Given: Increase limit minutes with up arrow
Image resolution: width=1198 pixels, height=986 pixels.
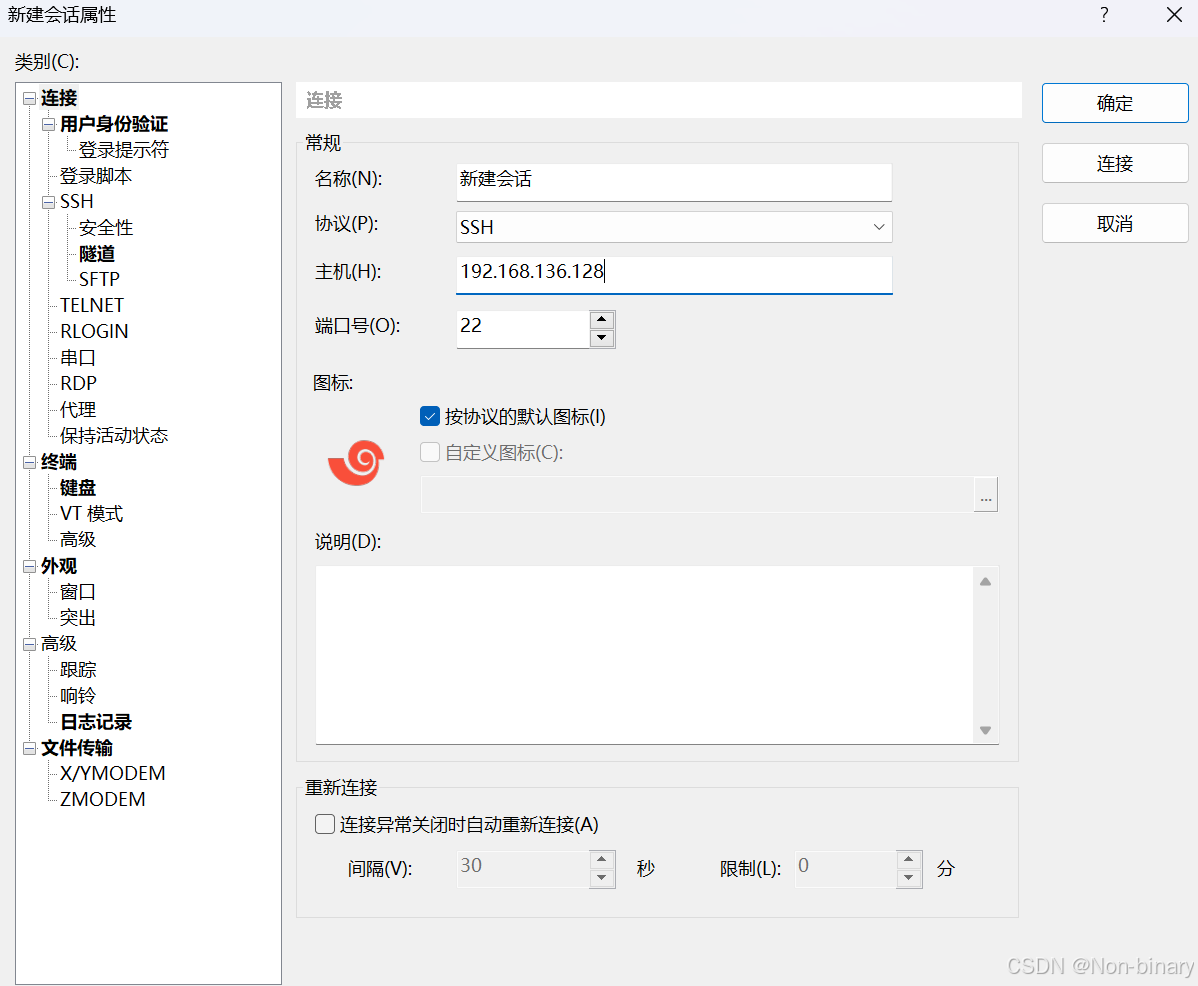Looking at the screenshot, I should point(908,859).
